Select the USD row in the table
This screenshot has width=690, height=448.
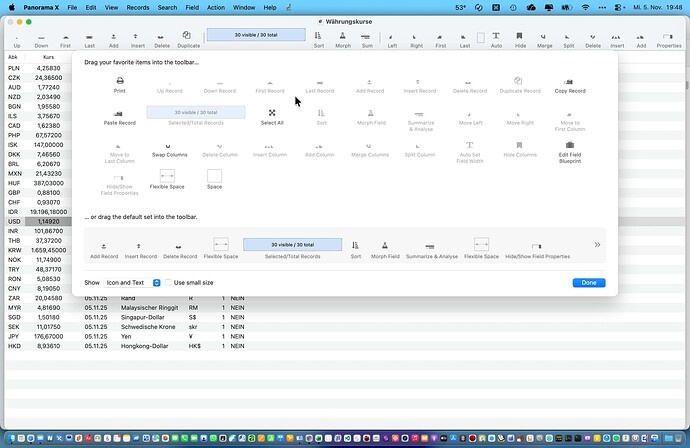[x=40, y=220]
